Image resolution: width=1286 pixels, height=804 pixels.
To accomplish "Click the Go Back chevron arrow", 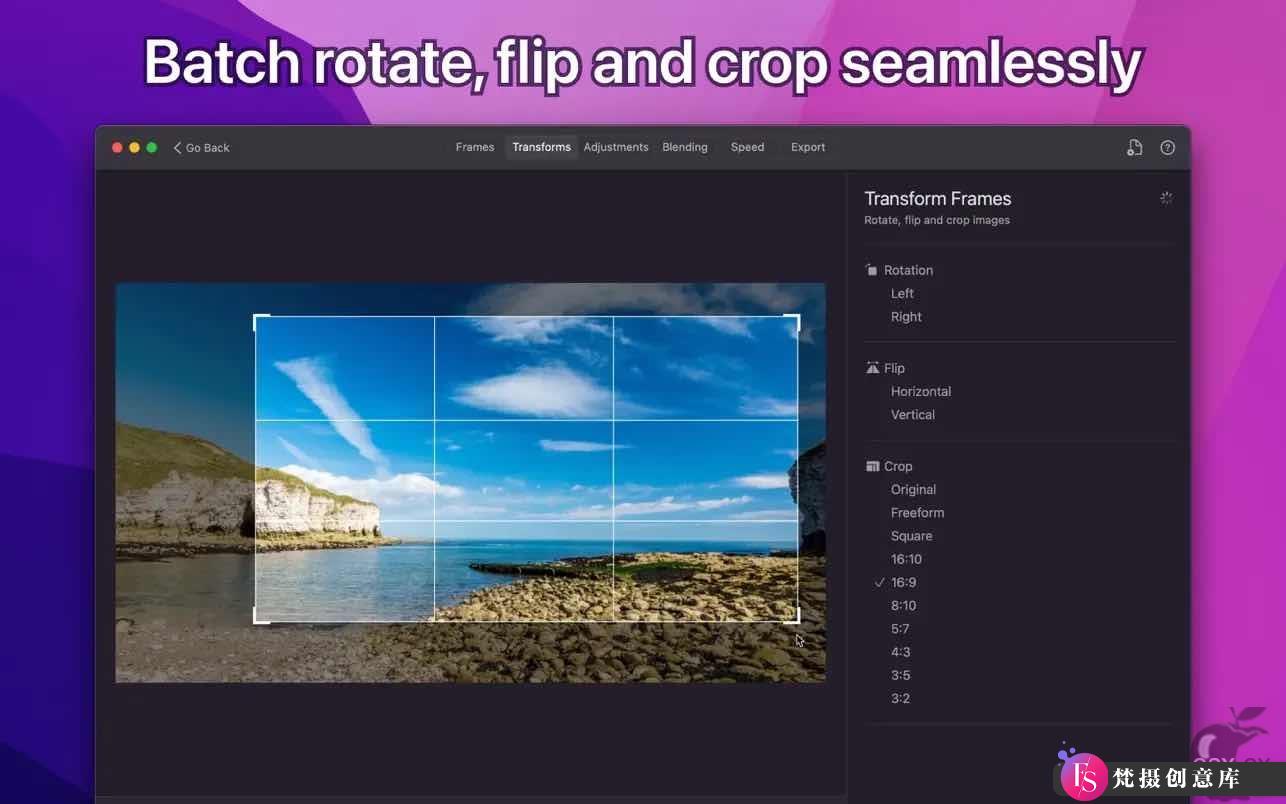I will click(177, 147).
